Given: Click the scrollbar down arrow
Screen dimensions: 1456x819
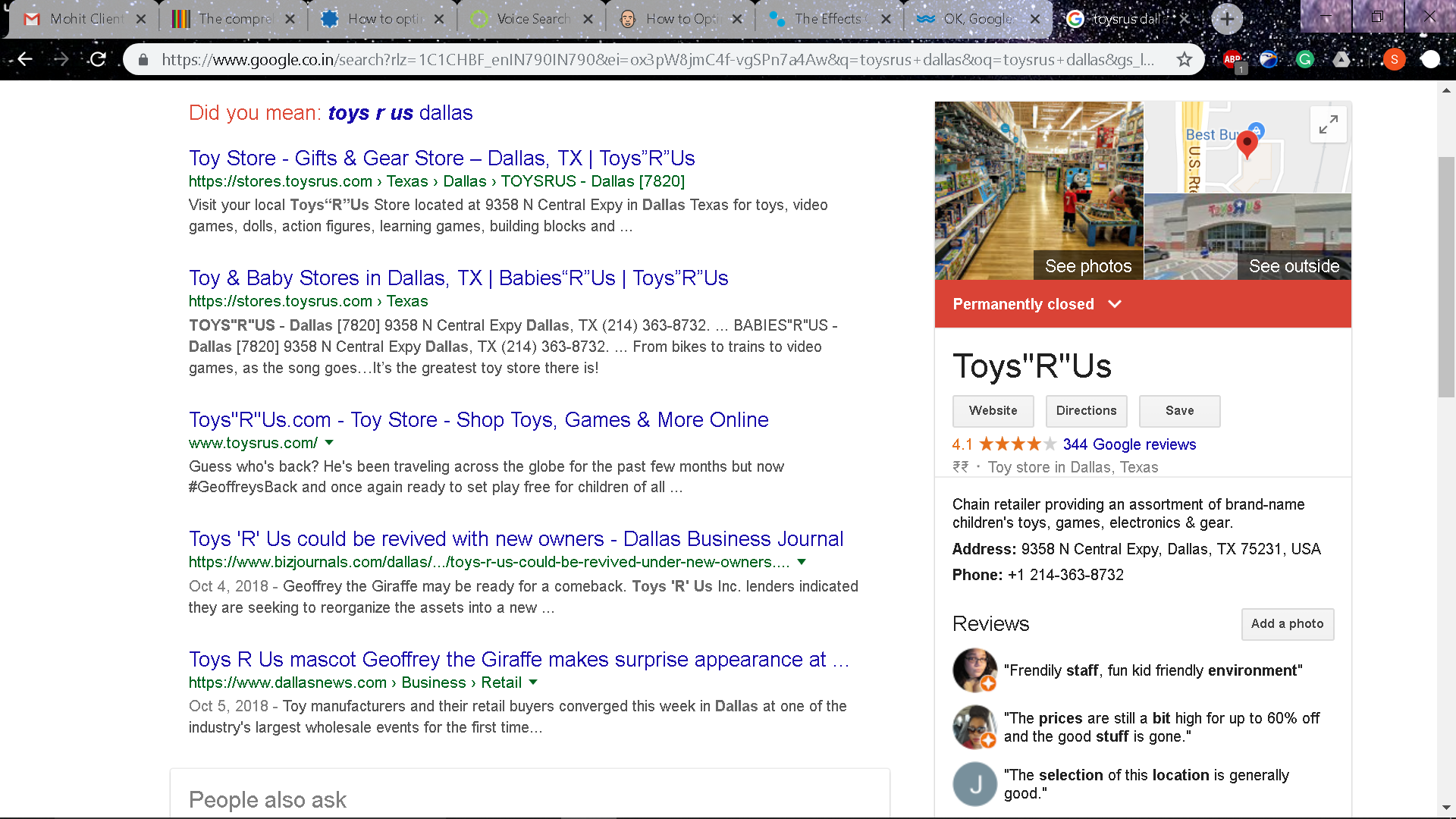Looking at the screenshot, I should tap(1446, 808).
